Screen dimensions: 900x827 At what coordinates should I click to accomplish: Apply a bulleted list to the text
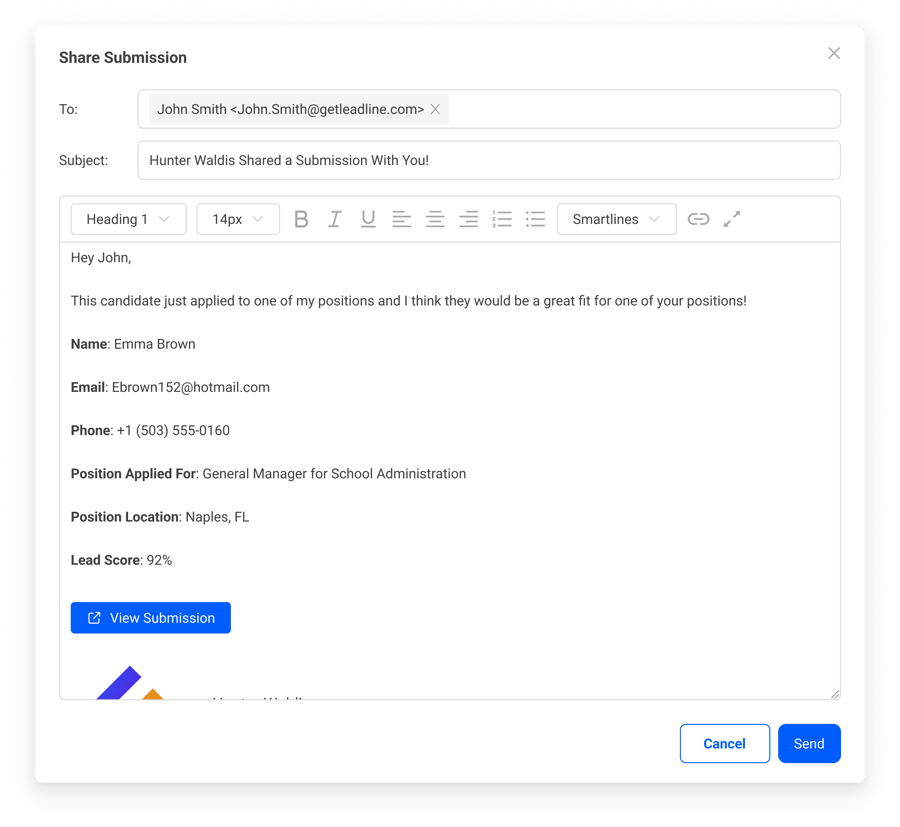(535, 219)
